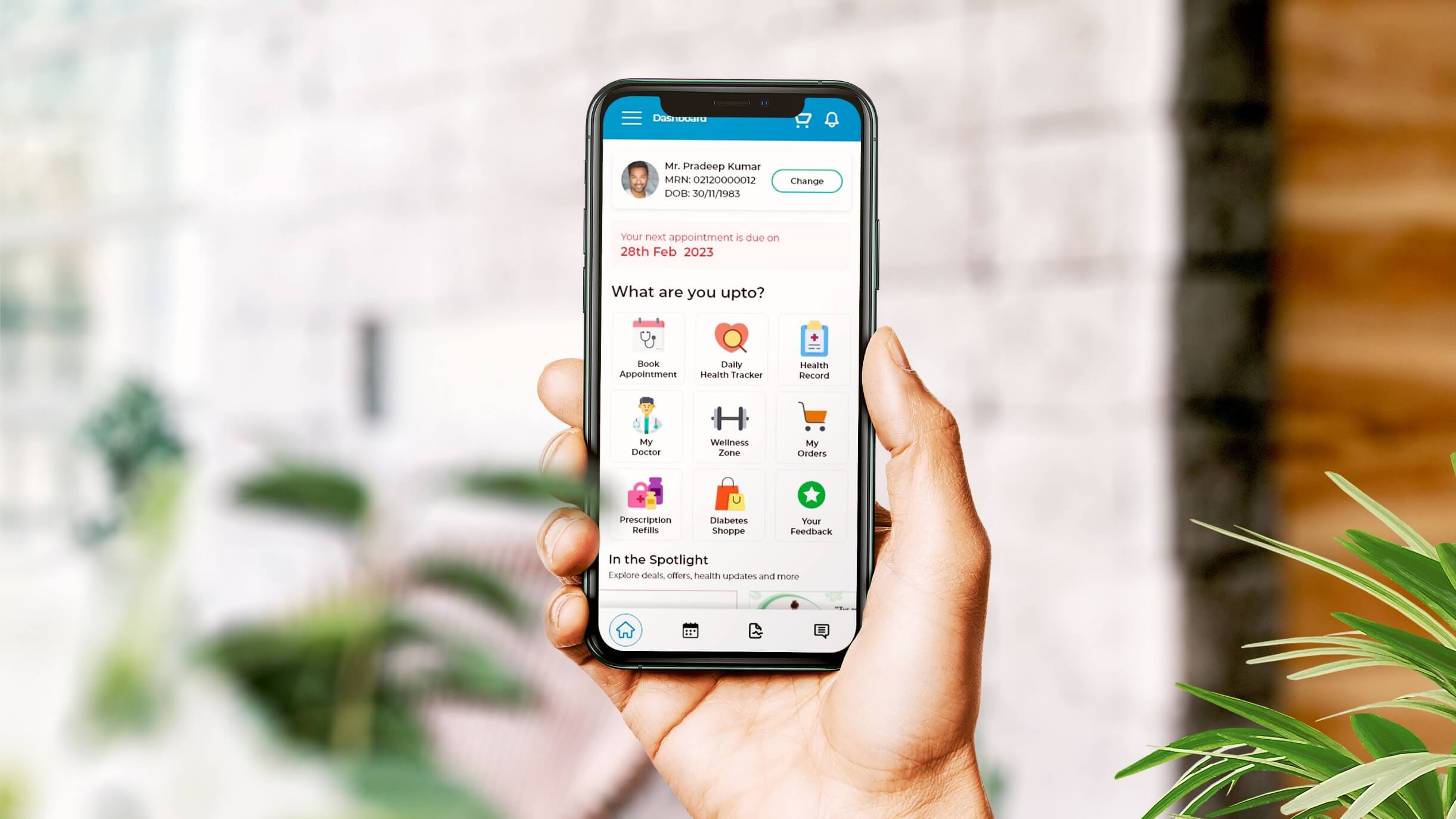Open the documents tab in bottom bar
The height and width of the screenshot is (819, 1456).
[x=756, y=629]
